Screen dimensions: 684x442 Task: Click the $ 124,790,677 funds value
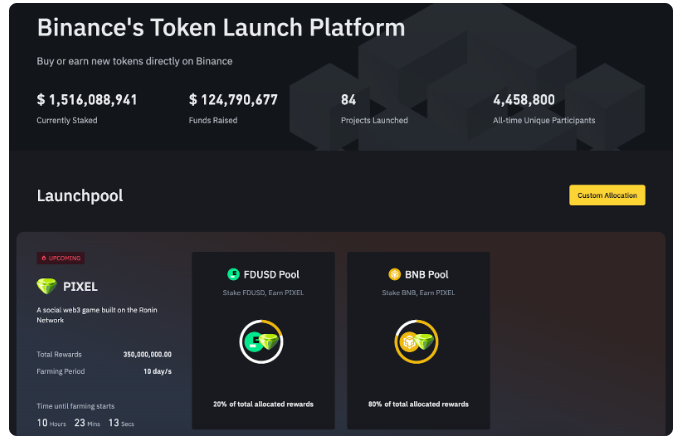pyautogui.click(x=233, y=99)
